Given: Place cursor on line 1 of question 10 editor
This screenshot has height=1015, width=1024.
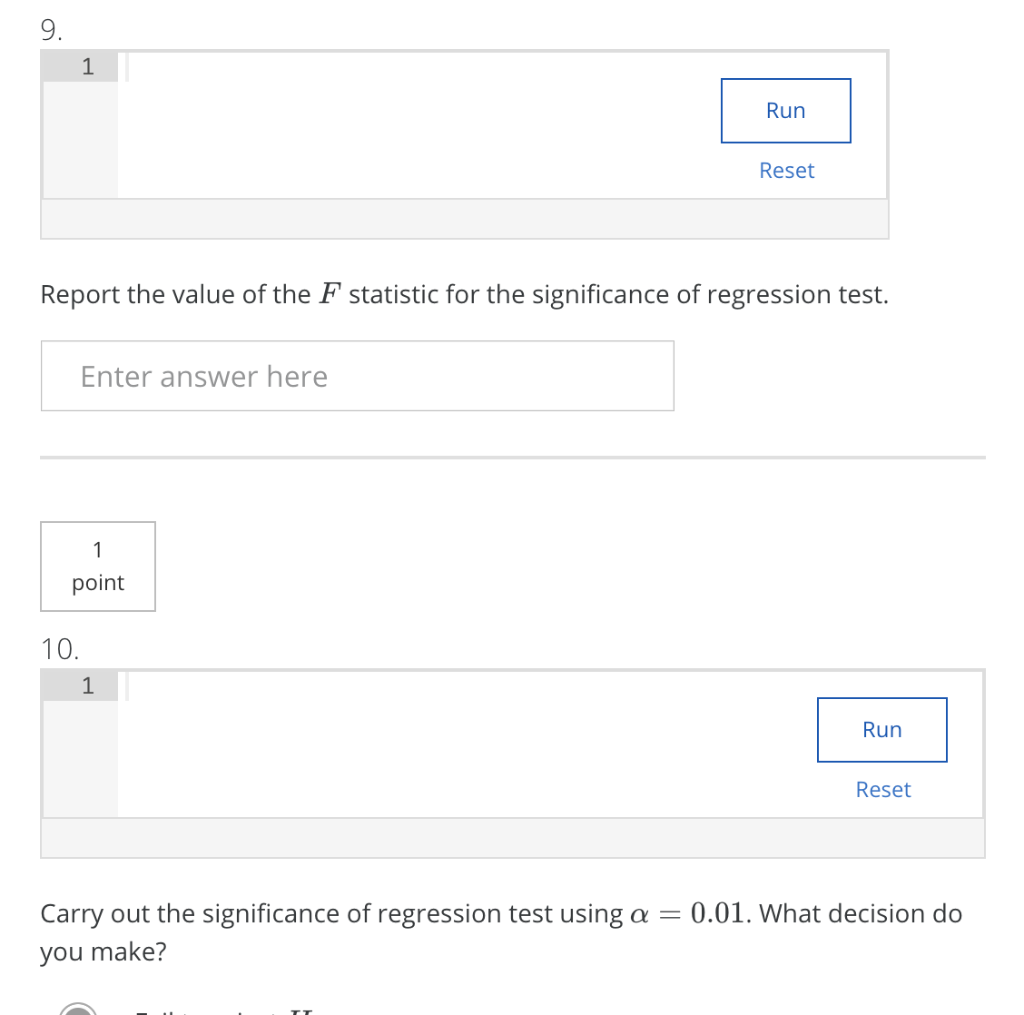Looking at the screenshot, I should [x=300, y=686].
